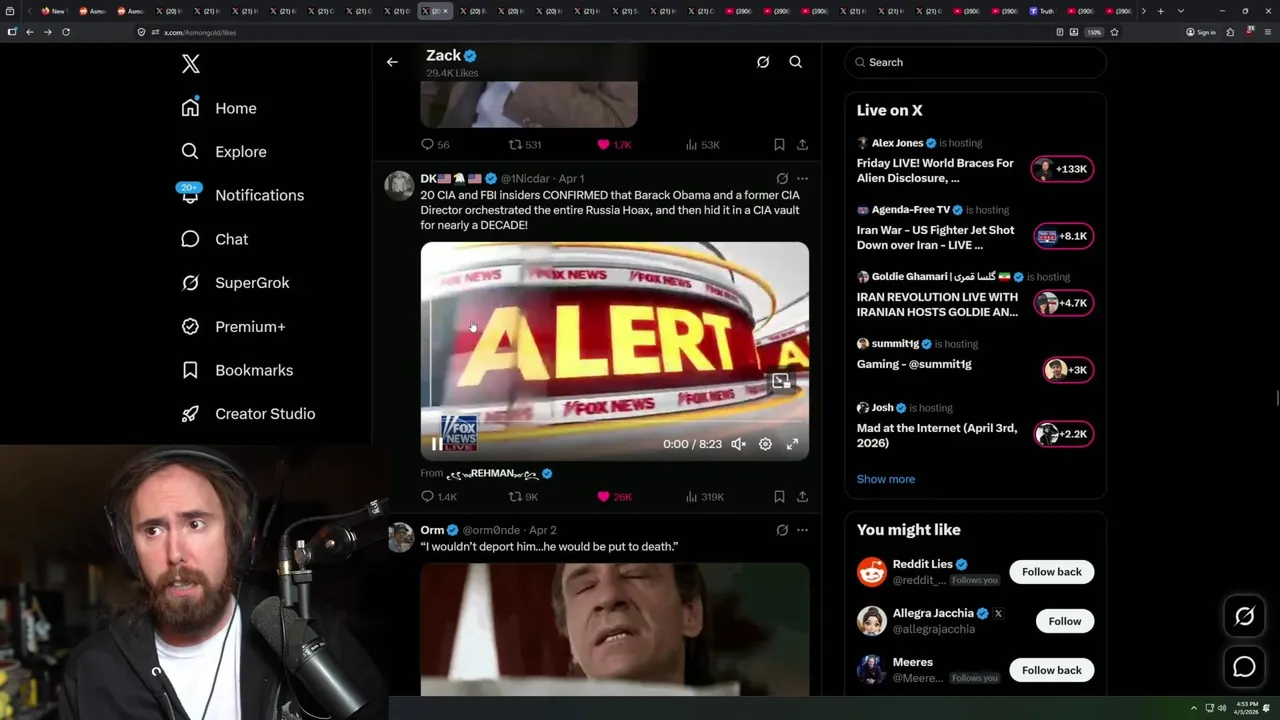This screenshot has width=1280, height=720.
Task: Bookmark DK's post
Action: [779, 496]
